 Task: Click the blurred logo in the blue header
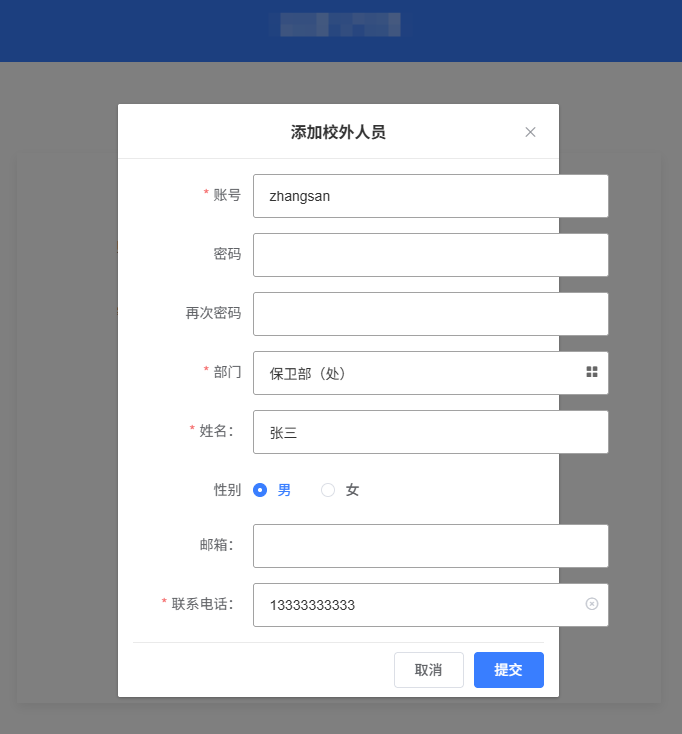[x=340, y=24]
